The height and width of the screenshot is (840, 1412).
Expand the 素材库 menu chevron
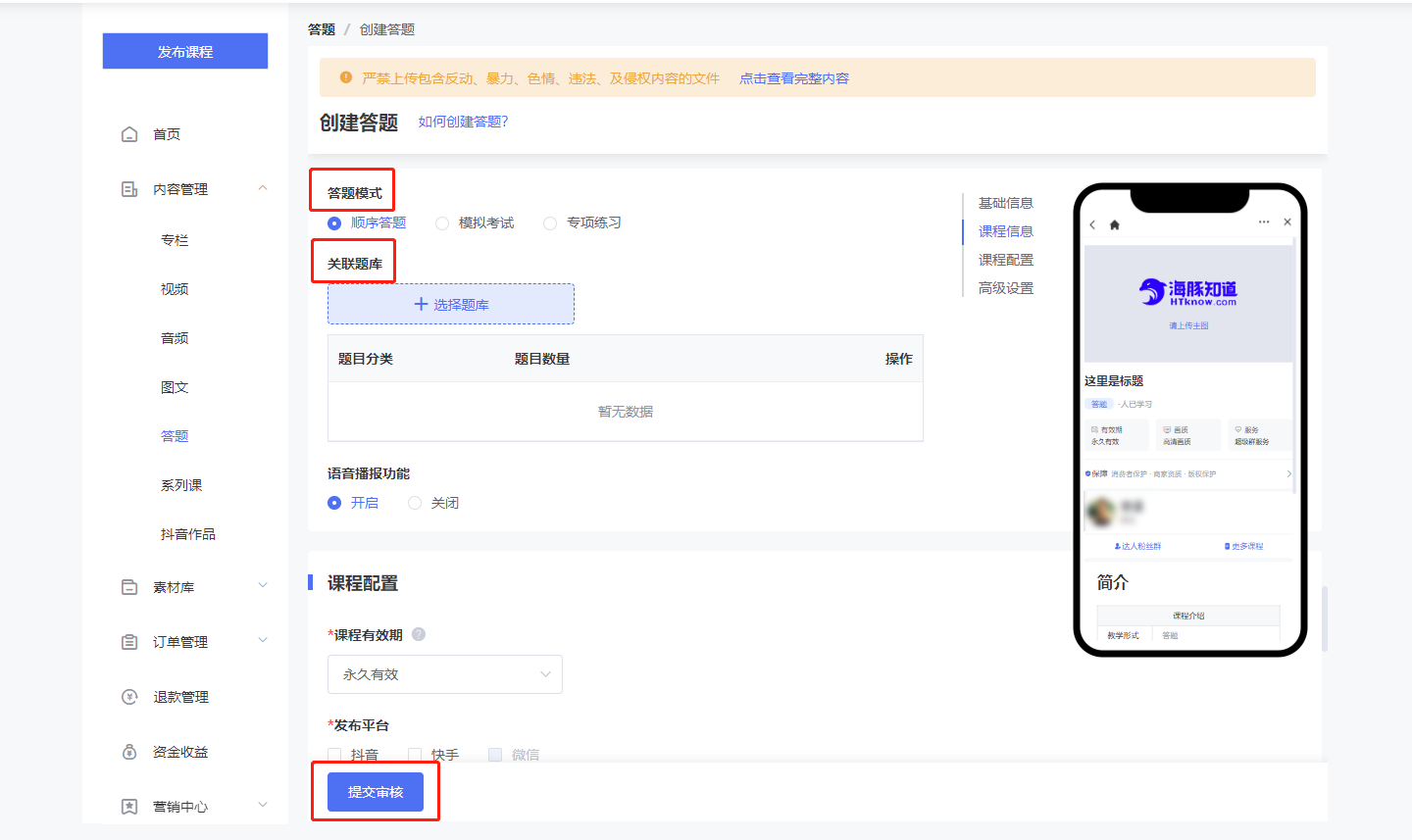(263, 585)
